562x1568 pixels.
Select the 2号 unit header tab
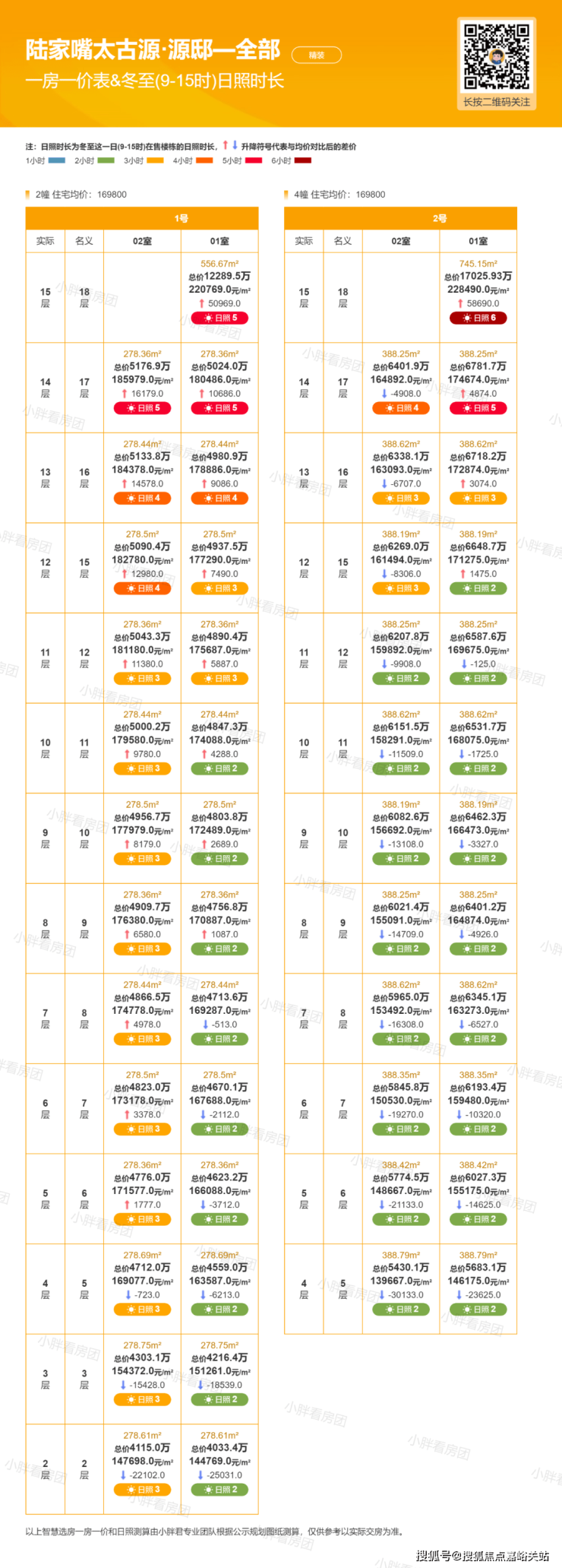[x=440, y=218]
